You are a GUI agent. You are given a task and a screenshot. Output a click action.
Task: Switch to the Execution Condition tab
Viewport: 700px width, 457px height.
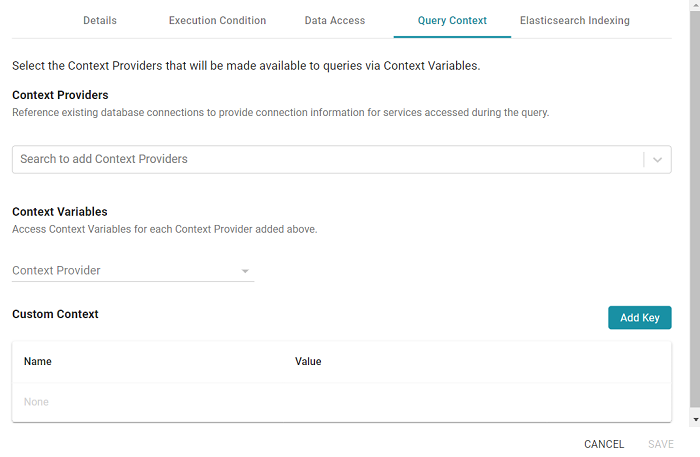(217, 20)
